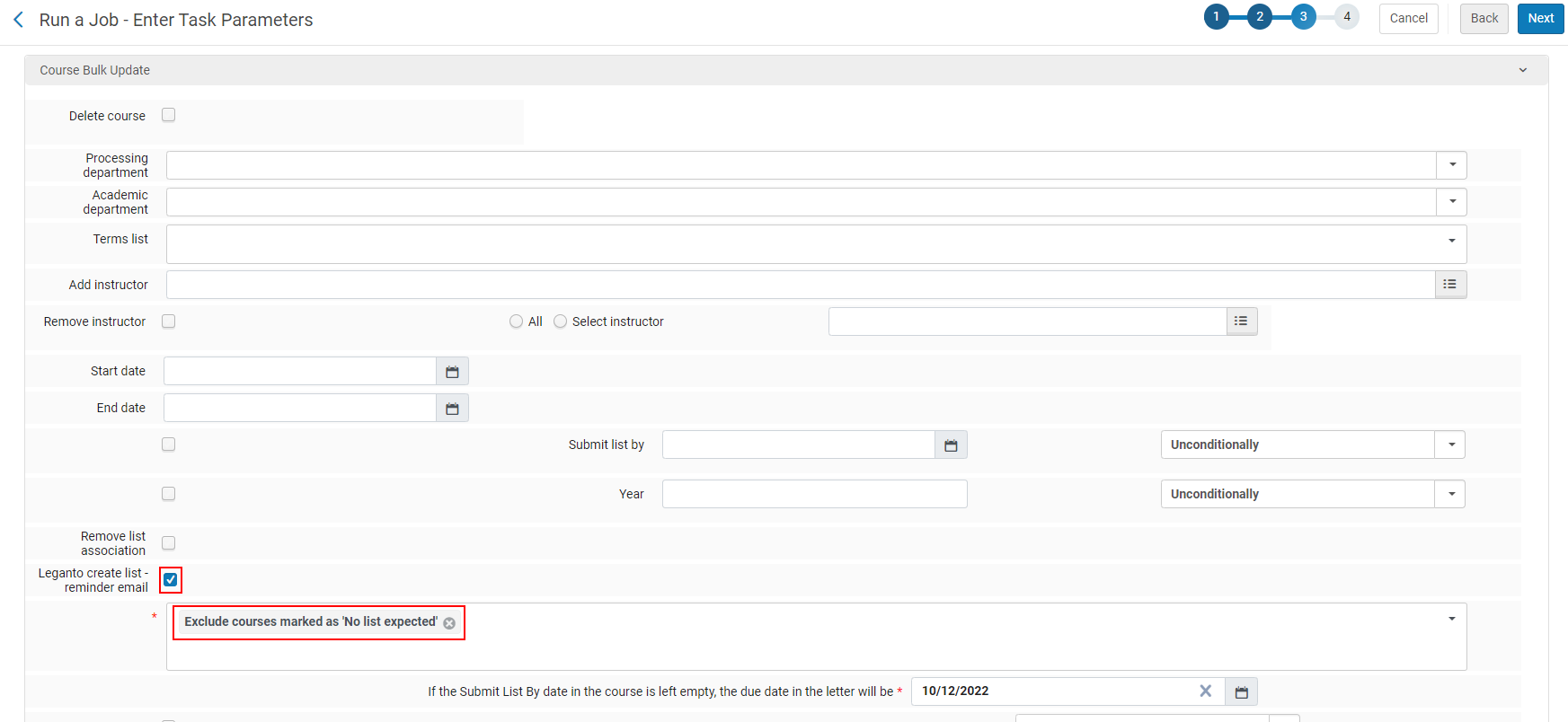Clear the 10/12/2022 due date value
This screenshot has height=722, width=1568.
click(x=1206, y=691)
